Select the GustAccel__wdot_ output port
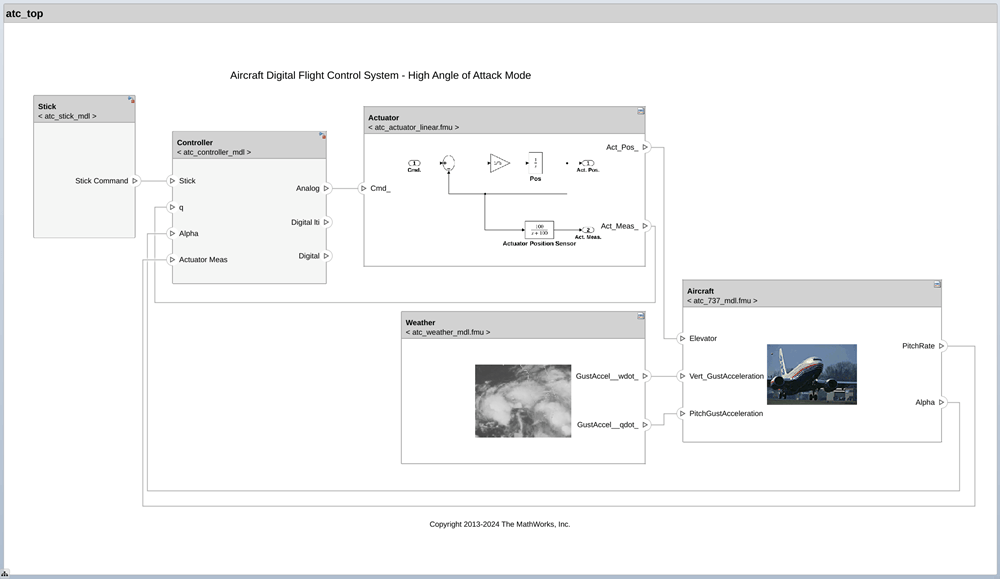The height and width of the screenshot is (579, 1000). [x=645, y=376]
